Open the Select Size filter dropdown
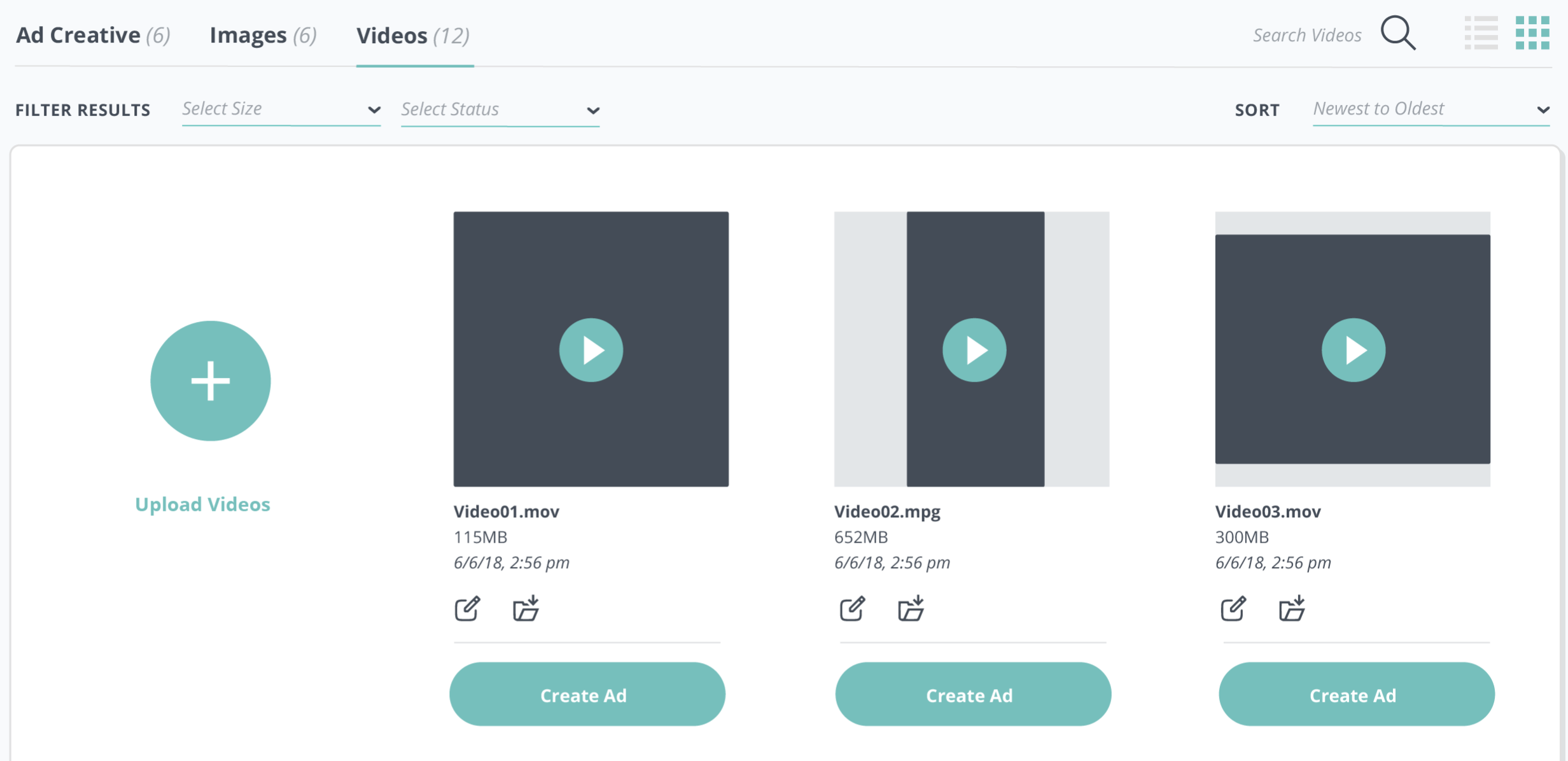Viewport: 1568px width, 761px height. 281,109
